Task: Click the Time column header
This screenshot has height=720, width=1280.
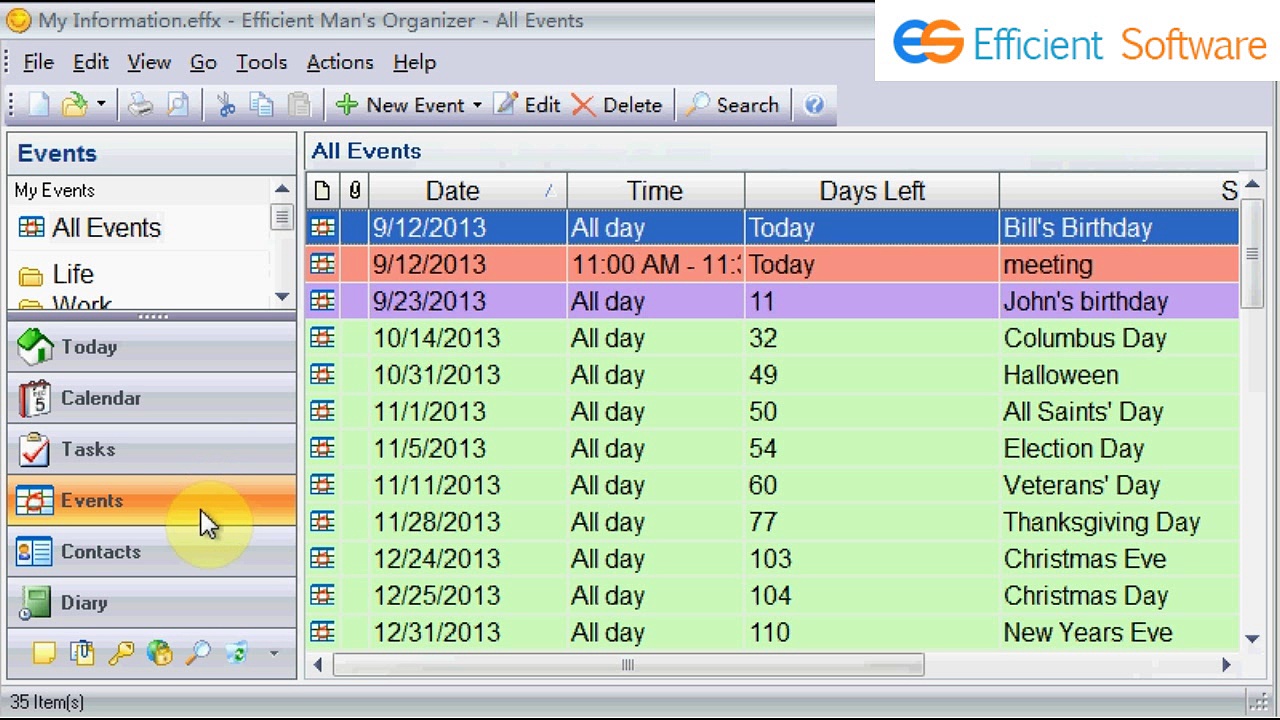Action: pyautogui.click(x=655, y=191)
